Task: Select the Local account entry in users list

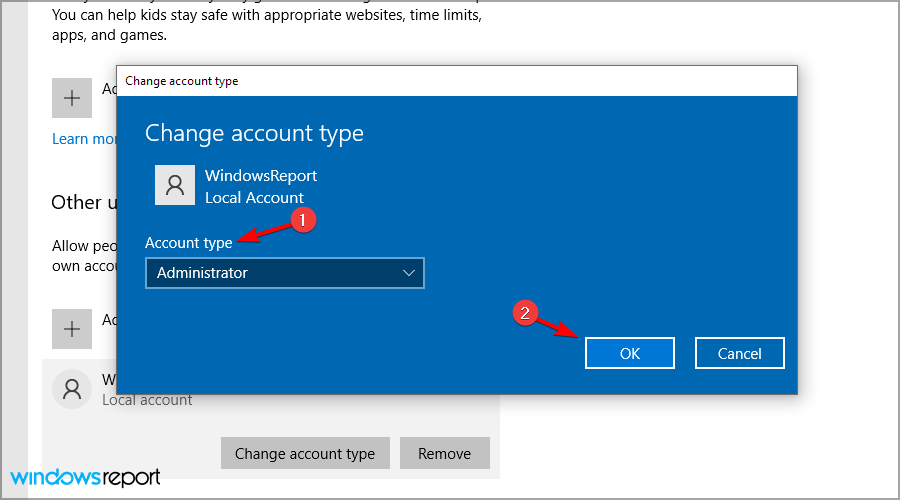Action: [x=147, y=400]
